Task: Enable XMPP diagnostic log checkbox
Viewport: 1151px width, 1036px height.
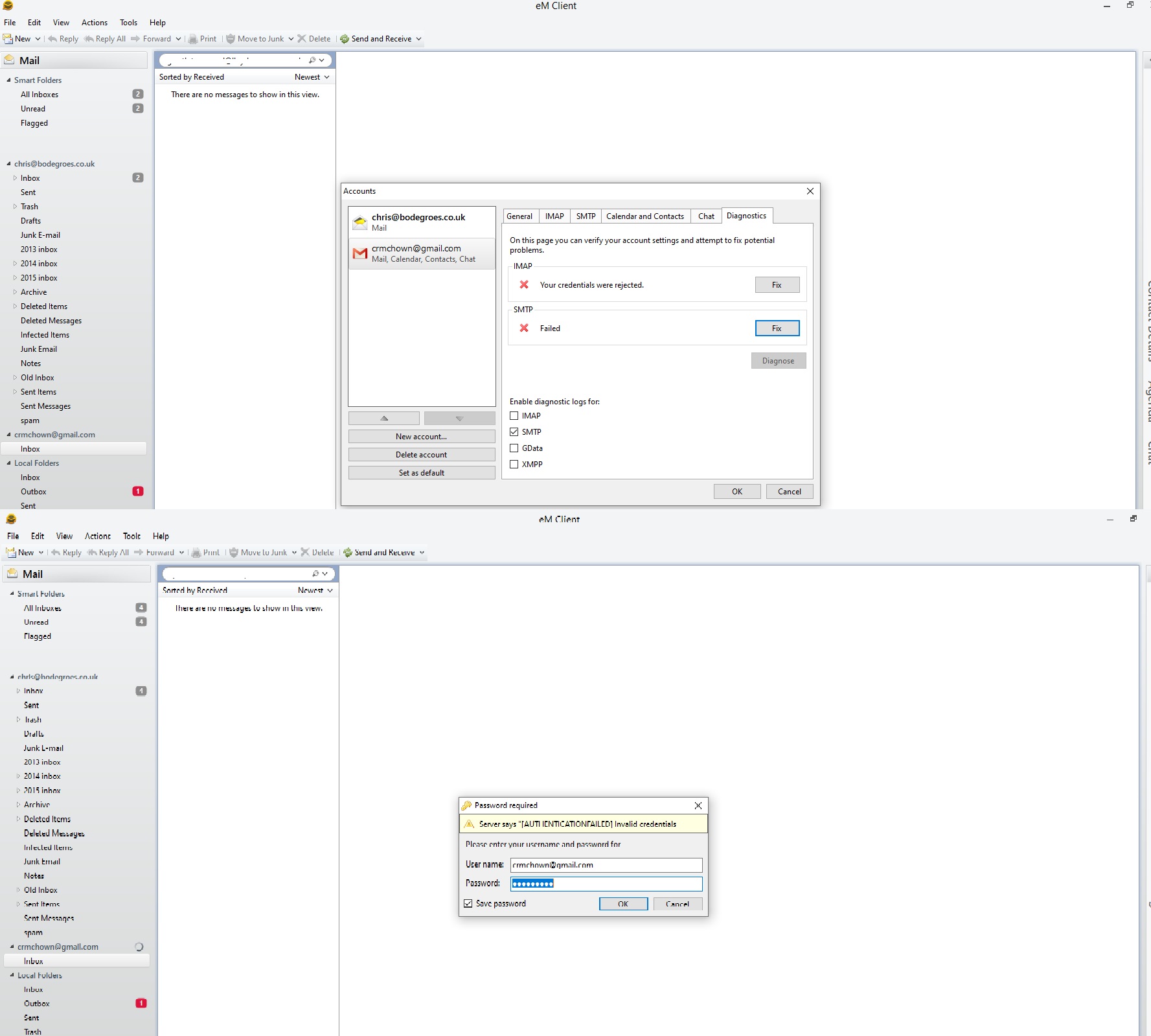Action: pos(514,465)
